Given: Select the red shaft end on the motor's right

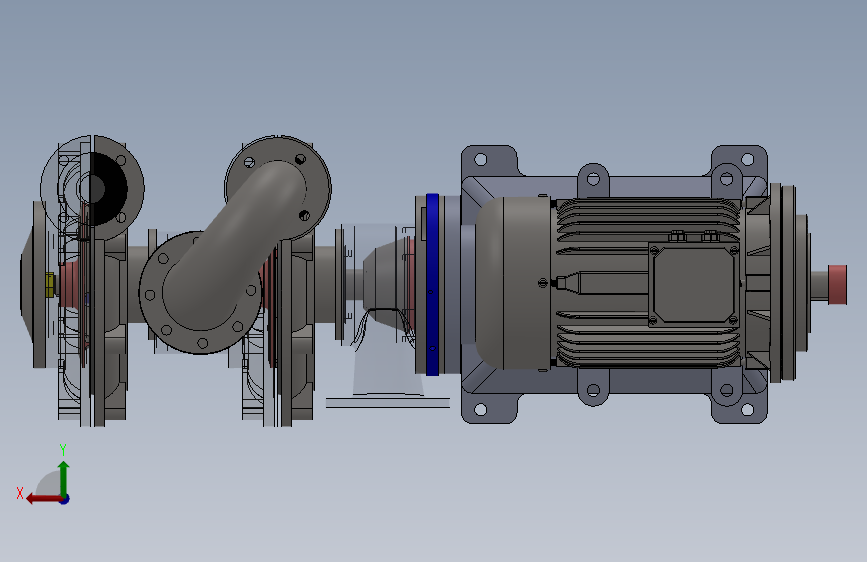Looking at the screenshot, I should coord(837,284).
